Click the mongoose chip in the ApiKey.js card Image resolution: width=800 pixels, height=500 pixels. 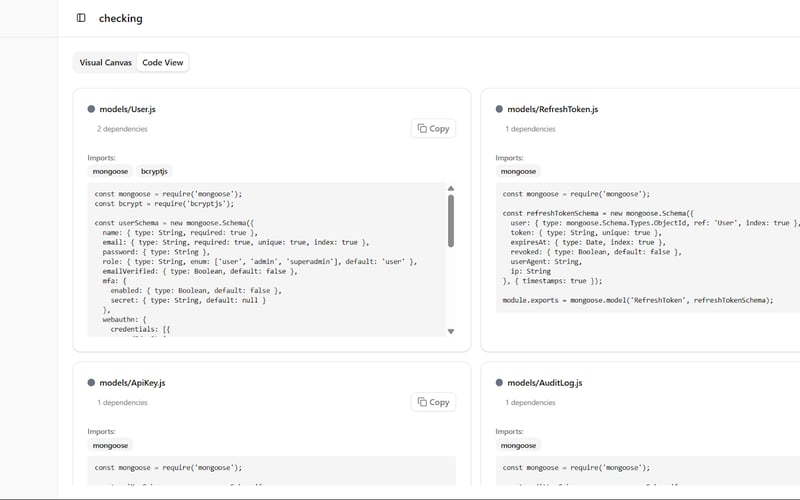(110, 445)
